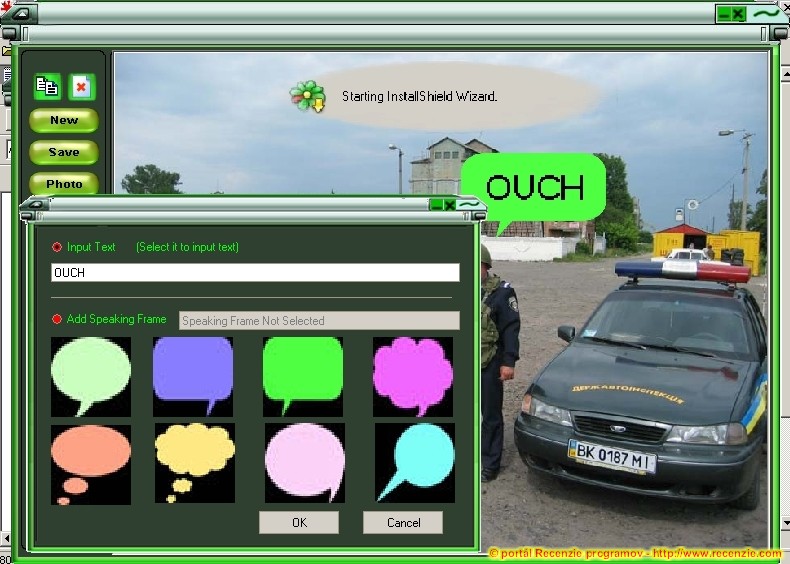Image resolution: width=790 pixels, height=564 pixels.
Task: Minimize the speech bubble dialog window
Action: 436,205
